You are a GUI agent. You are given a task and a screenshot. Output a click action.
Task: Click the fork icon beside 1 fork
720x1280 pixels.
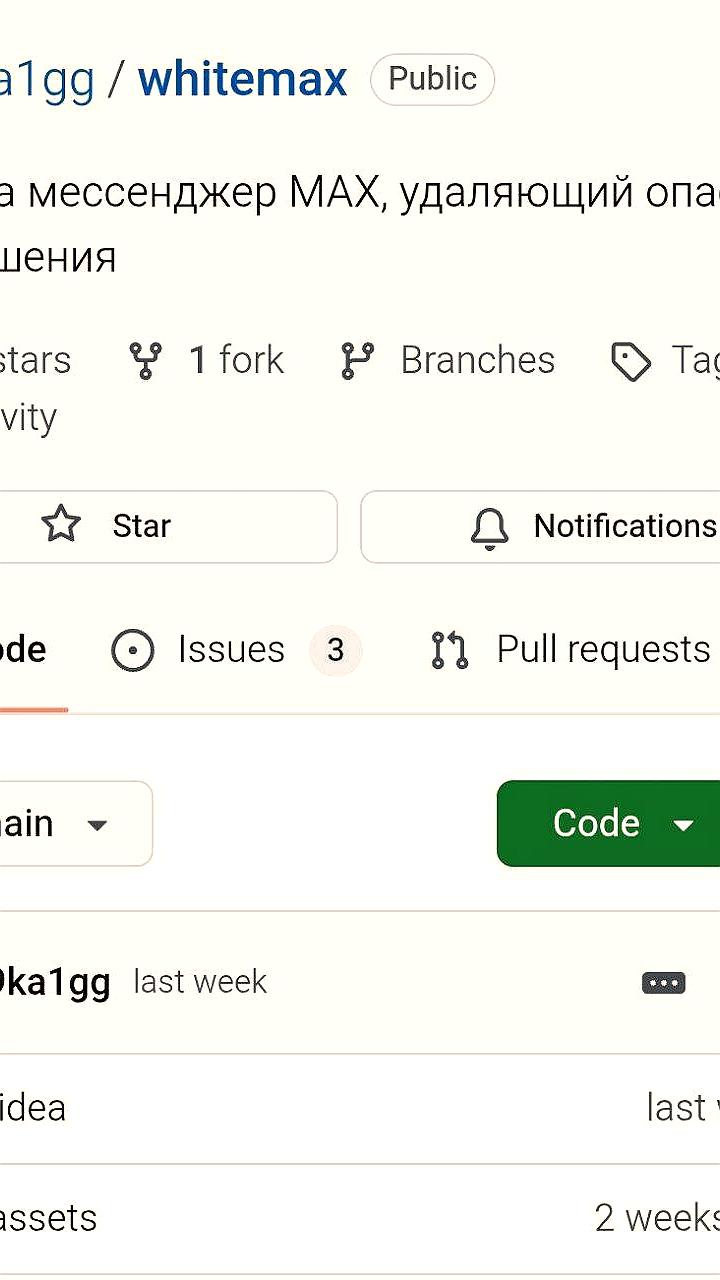point(146,360)
